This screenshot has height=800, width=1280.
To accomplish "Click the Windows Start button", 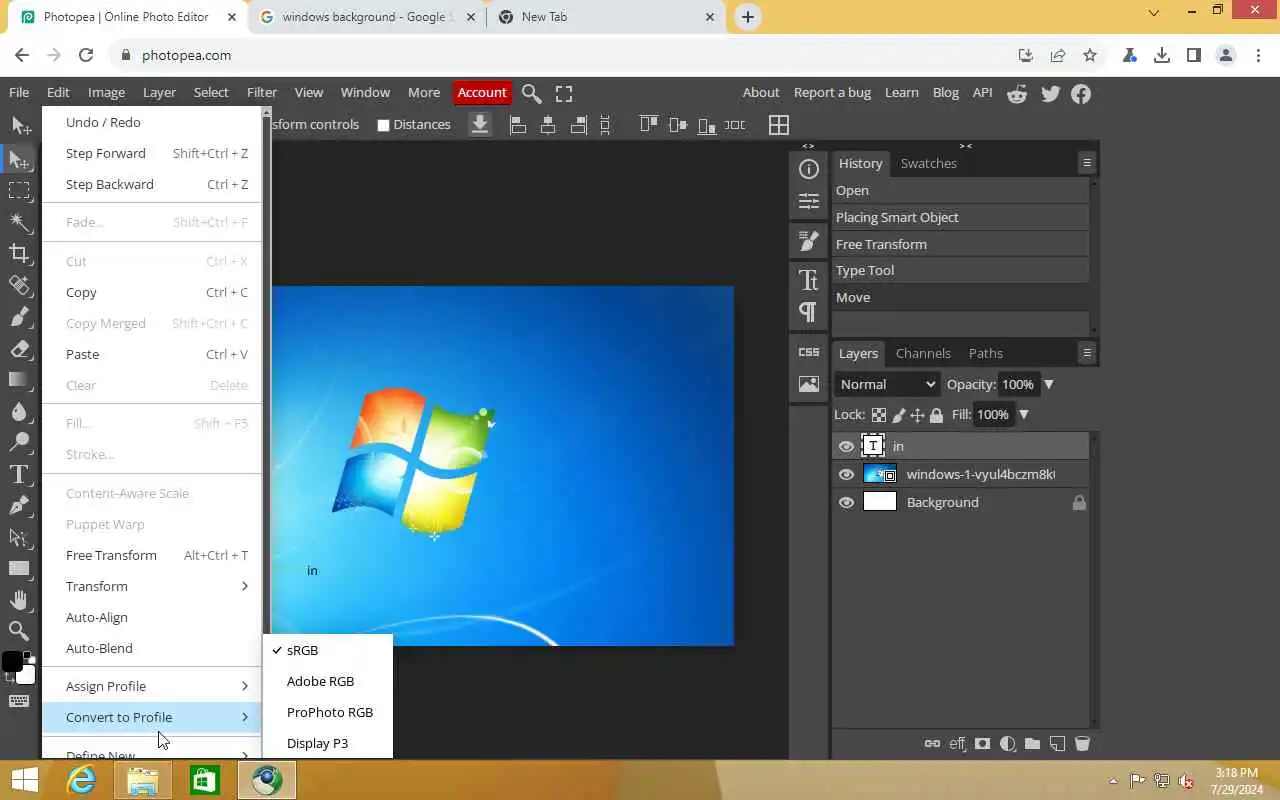I will (24, 780).
